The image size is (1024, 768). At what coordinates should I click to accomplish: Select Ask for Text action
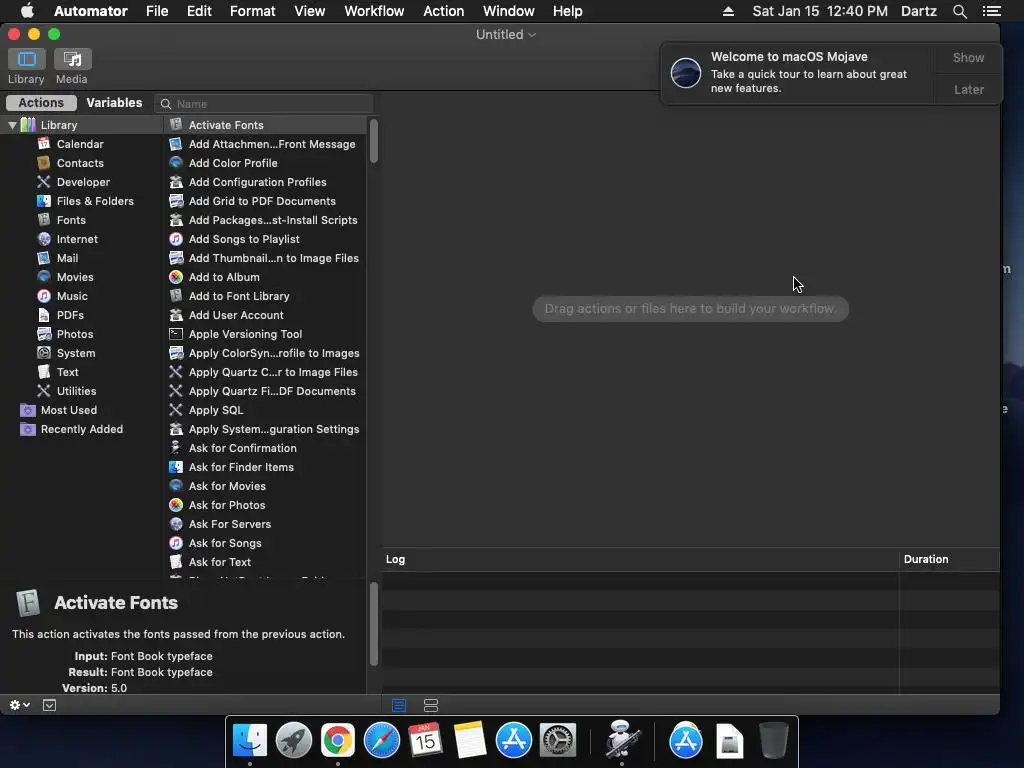click(x=266, y=562)
